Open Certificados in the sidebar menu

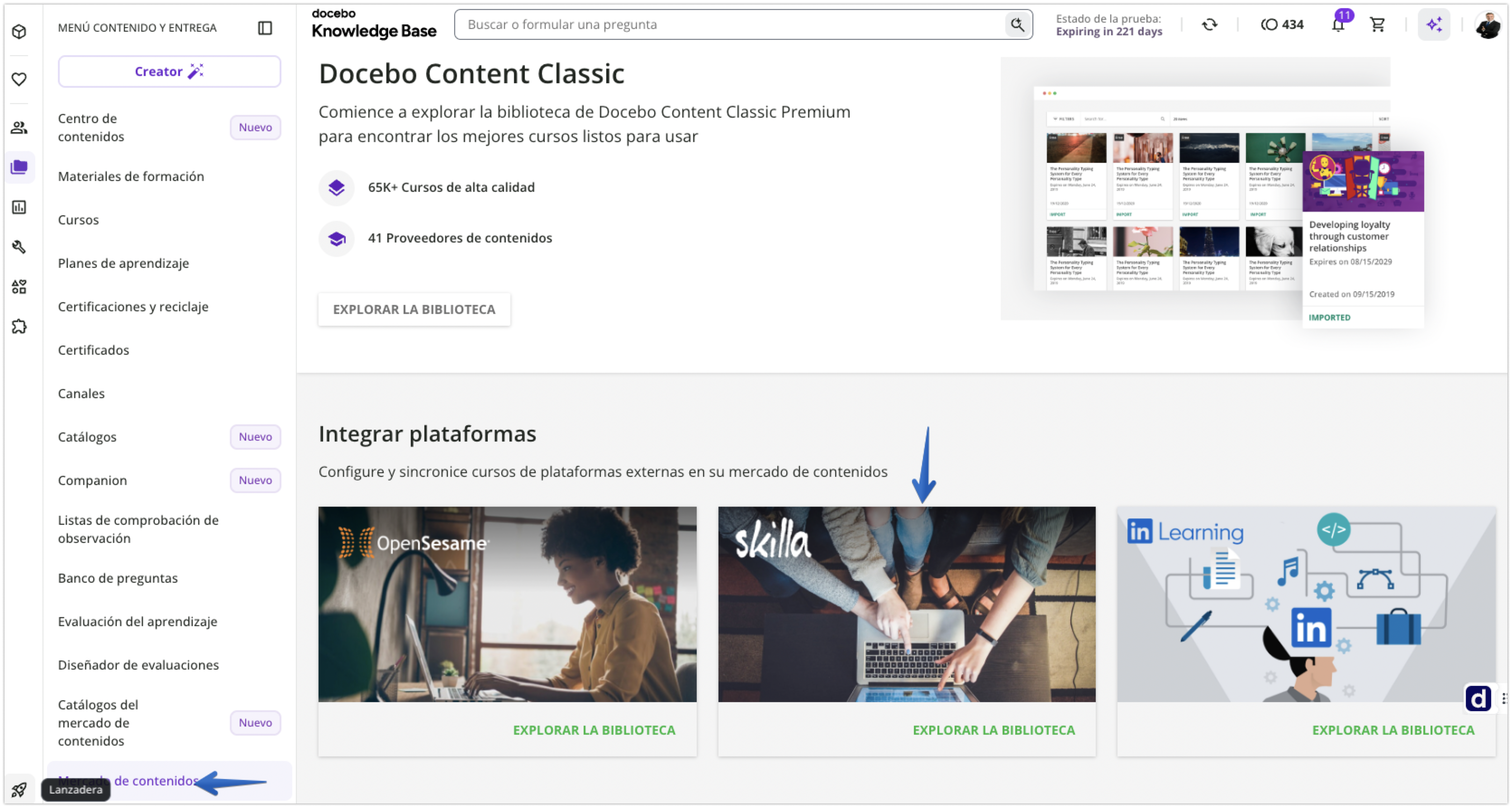(93, 350)
